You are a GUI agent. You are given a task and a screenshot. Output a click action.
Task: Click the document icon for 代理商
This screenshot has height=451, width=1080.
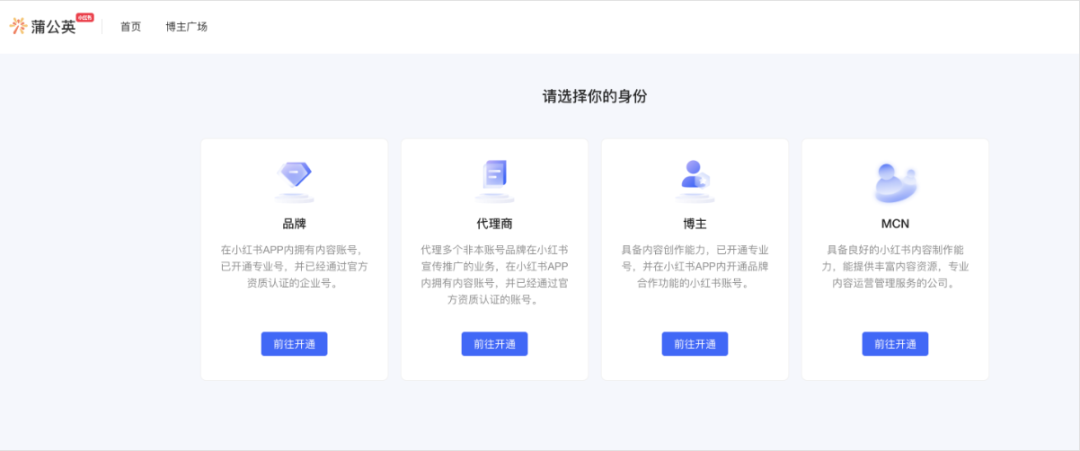(x=494, y=179)
